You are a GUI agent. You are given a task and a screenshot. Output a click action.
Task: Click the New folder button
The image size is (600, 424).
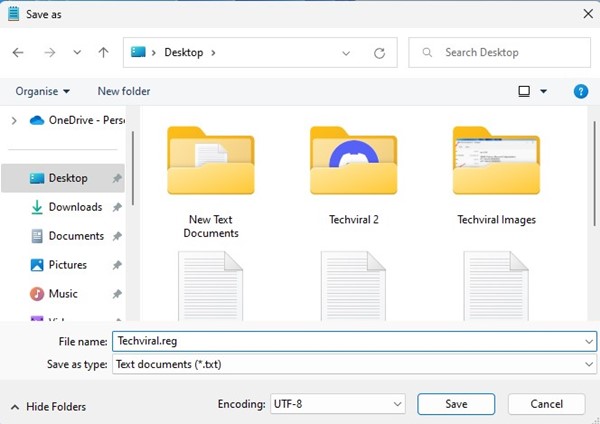(123, 91)
